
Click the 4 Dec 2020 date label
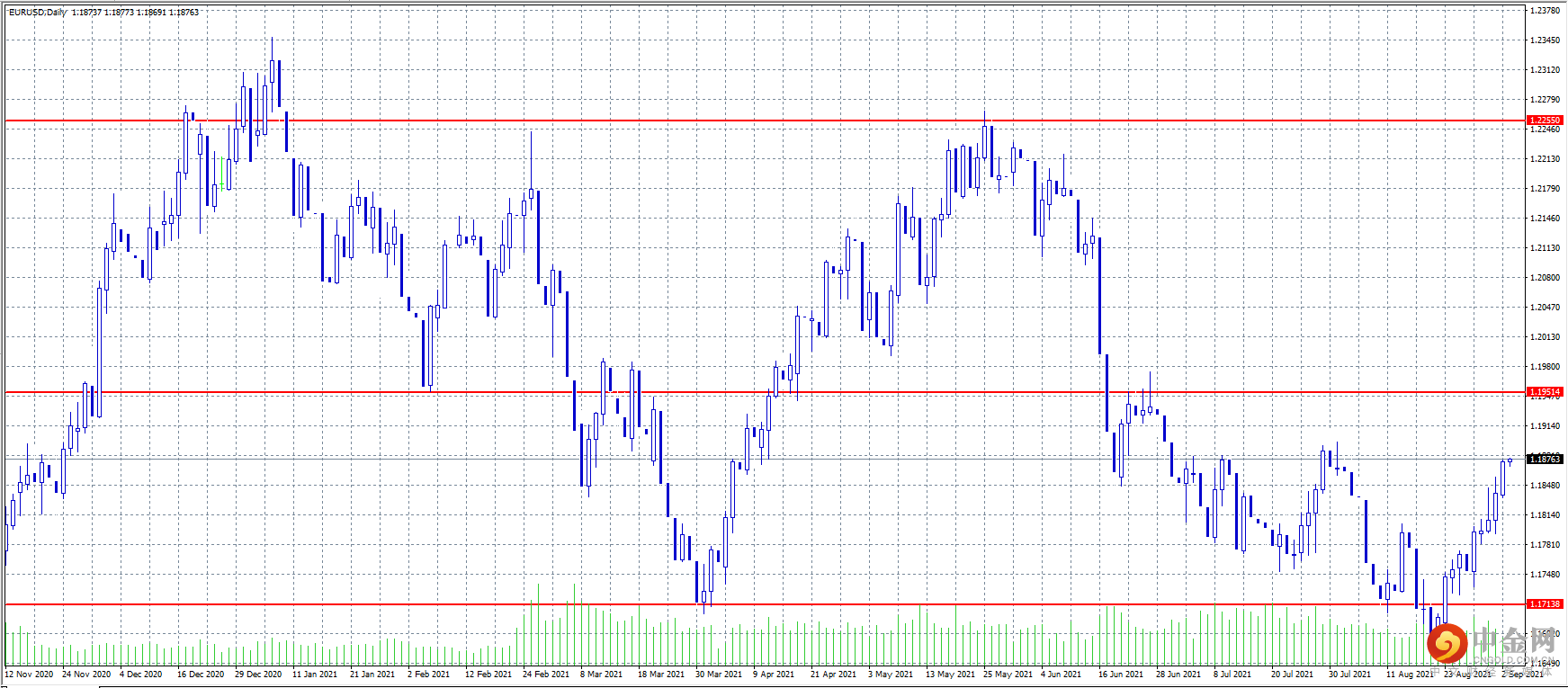pos(141,675)
